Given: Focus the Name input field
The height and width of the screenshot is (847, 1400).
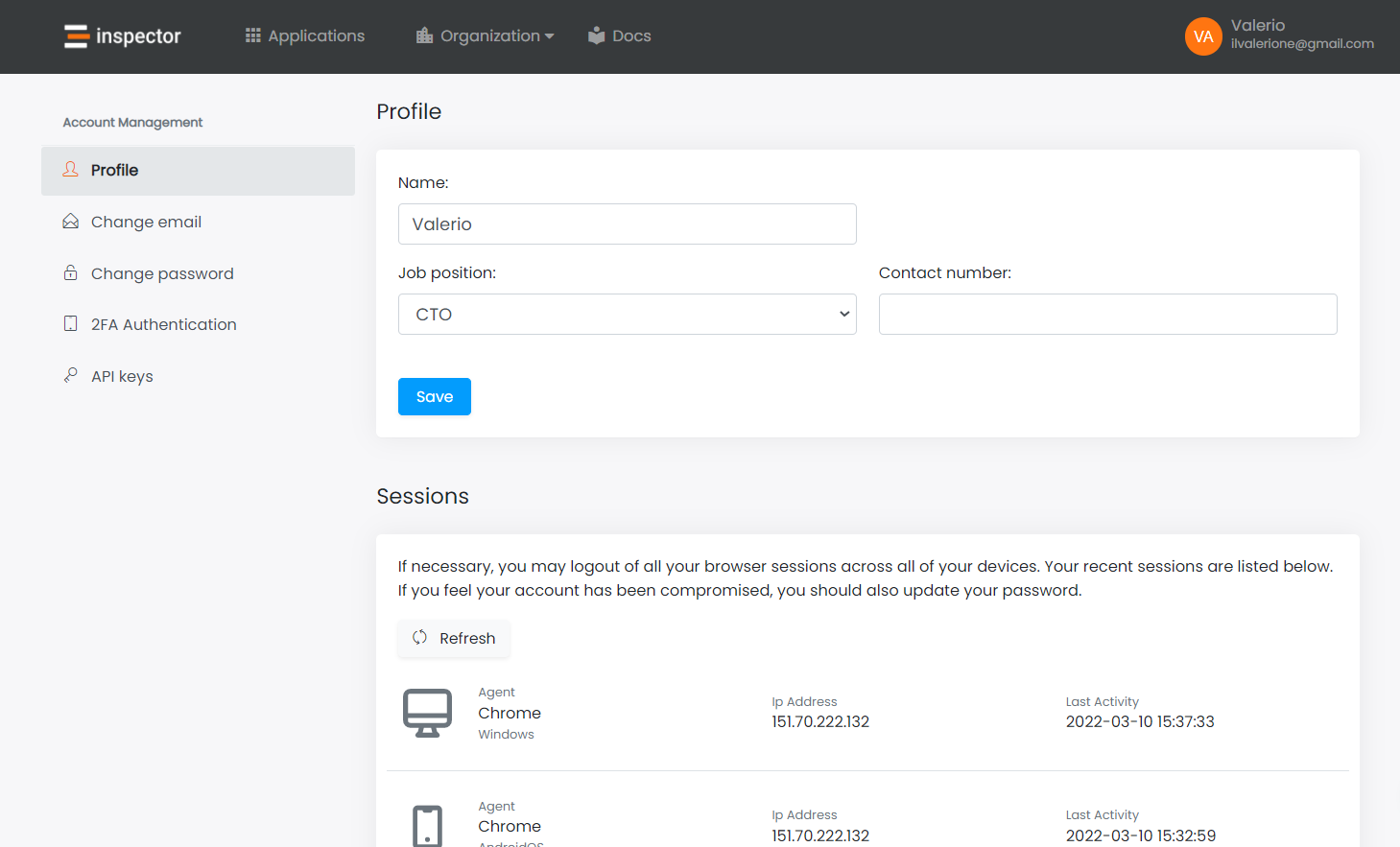Looking at the screenshot, I should 628,224.
